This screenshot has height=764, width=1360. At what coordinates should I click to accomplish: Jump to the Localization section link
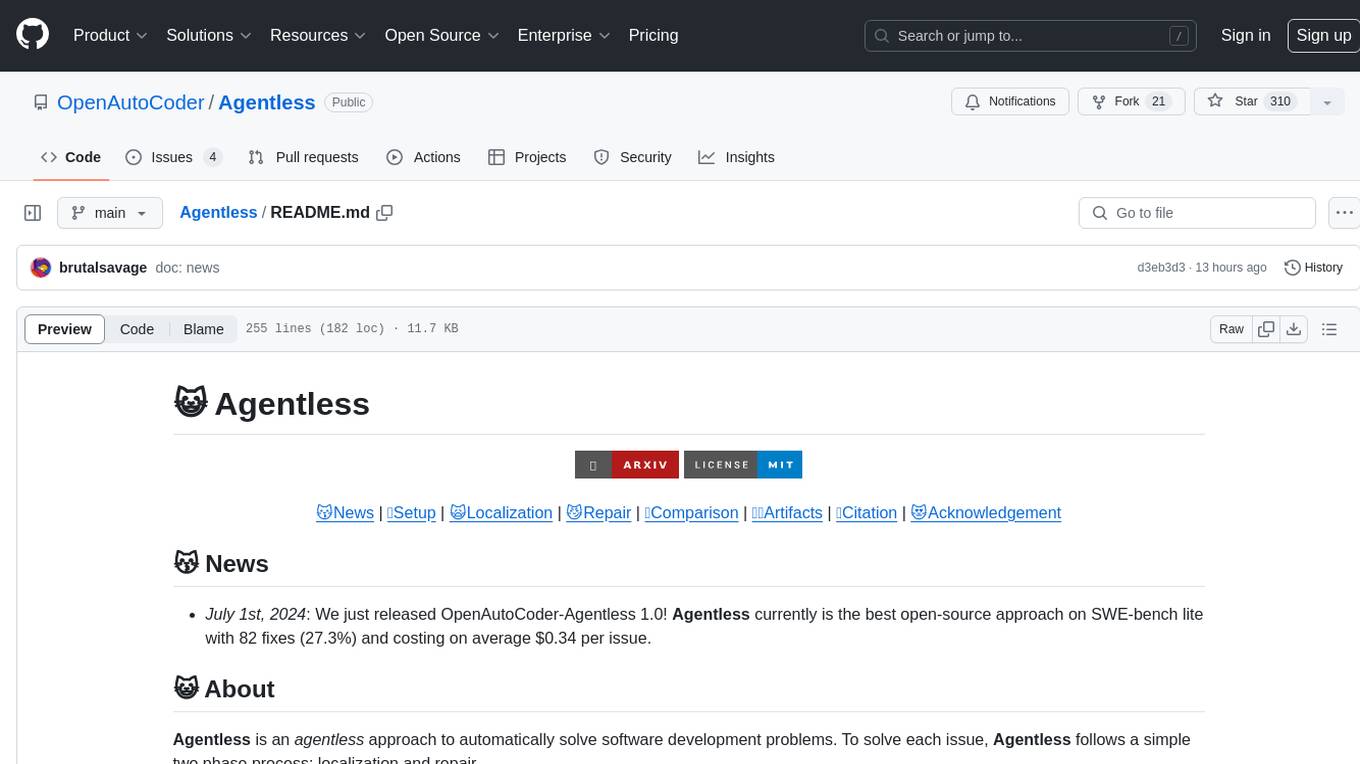coord(501,513)
